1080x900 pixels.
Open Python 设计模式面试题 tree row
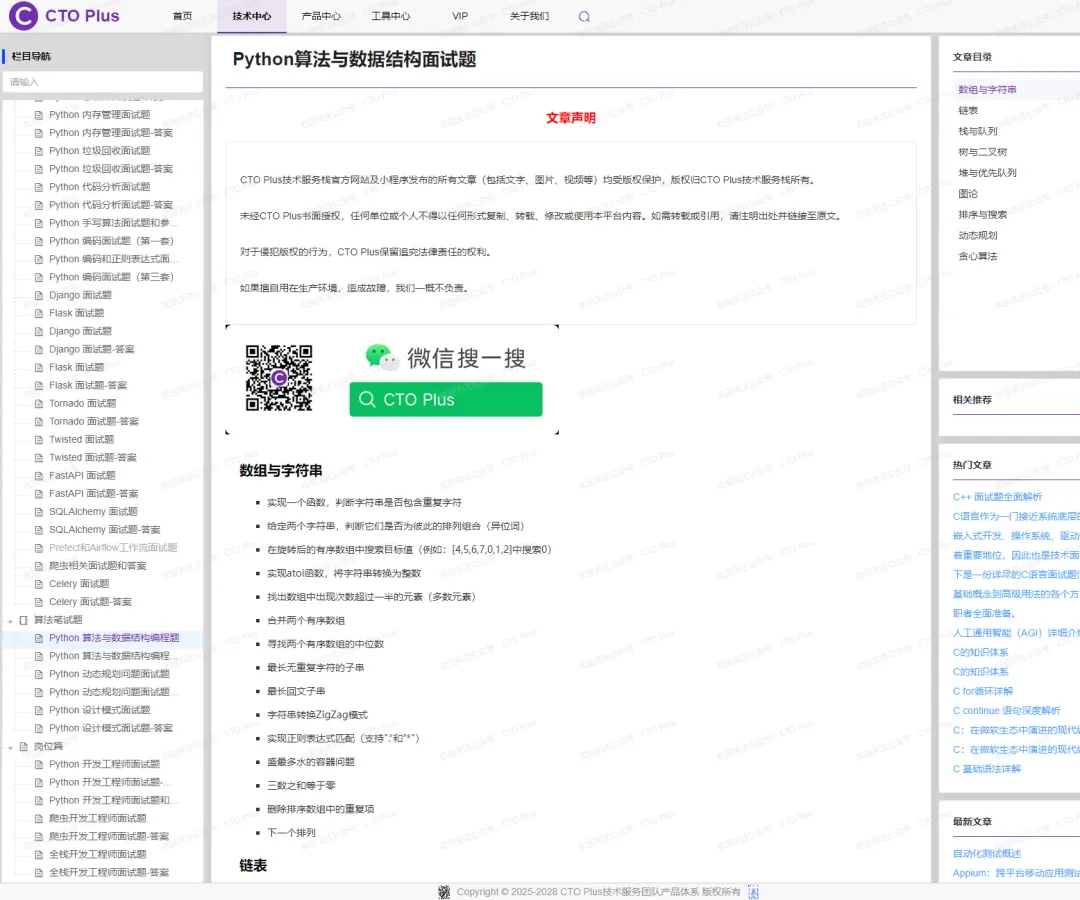[x=99, y=710]
